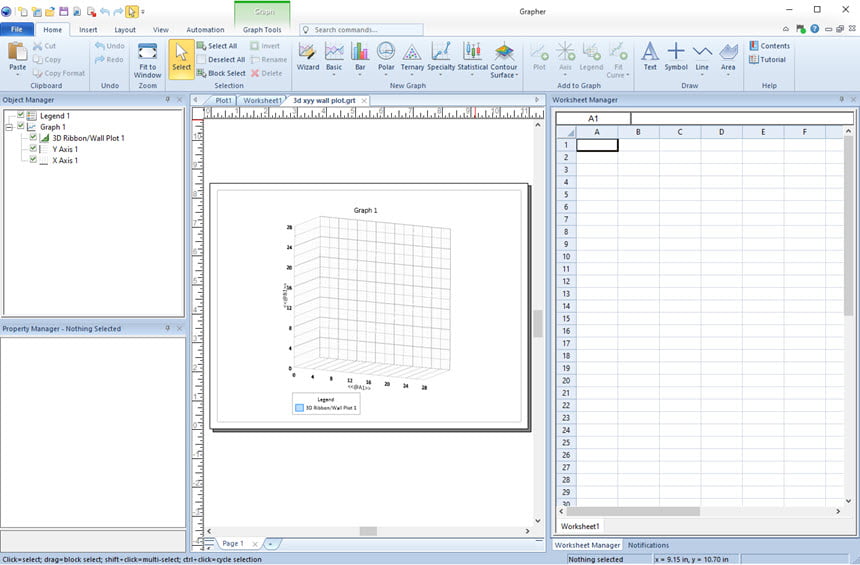This screenshot has height=565, width=860.
Task: Open the File menu tab
Action: click(17, 29)
